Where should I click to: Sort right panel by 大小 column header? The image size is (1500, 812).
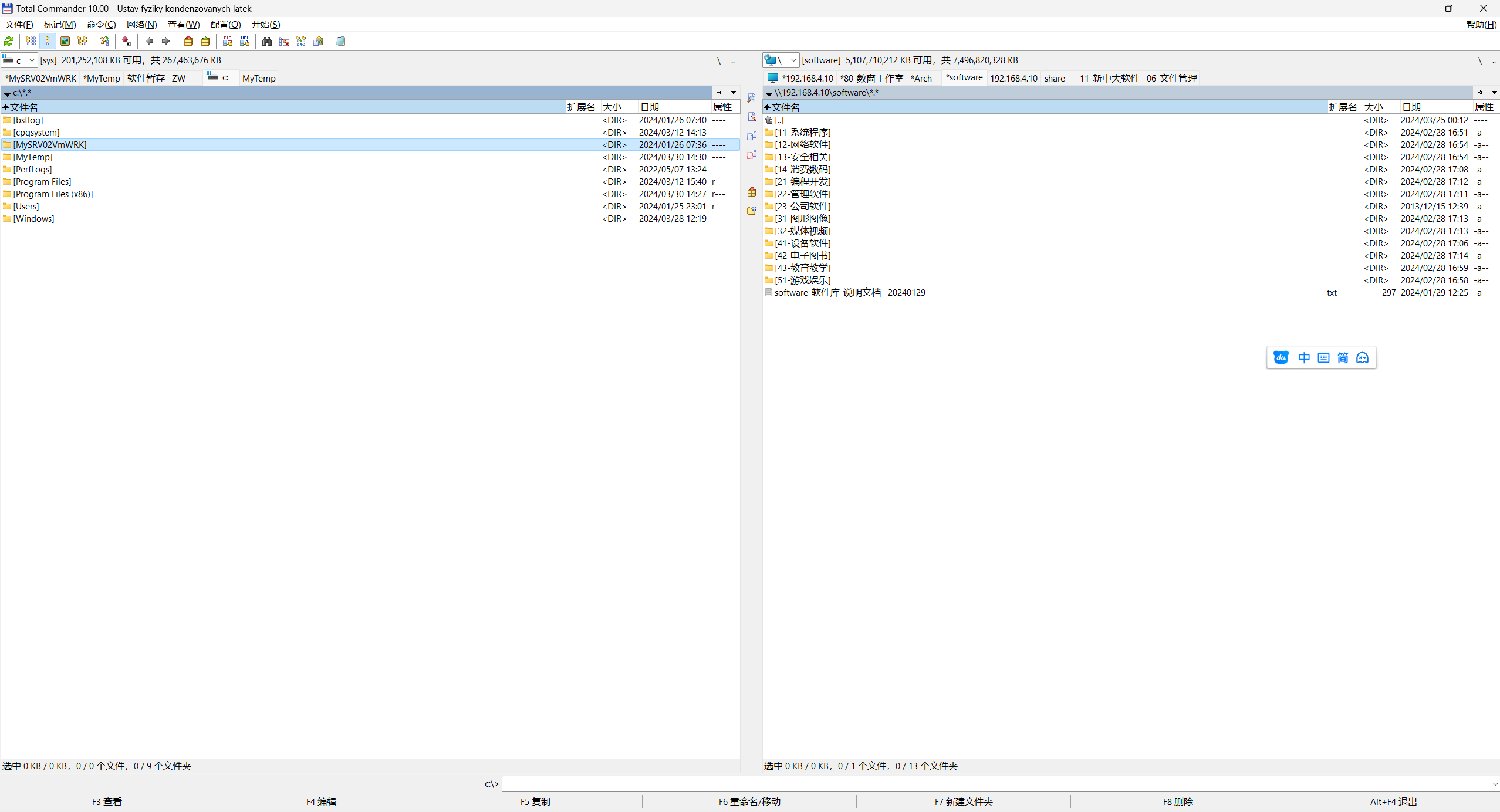point(1380,107)
